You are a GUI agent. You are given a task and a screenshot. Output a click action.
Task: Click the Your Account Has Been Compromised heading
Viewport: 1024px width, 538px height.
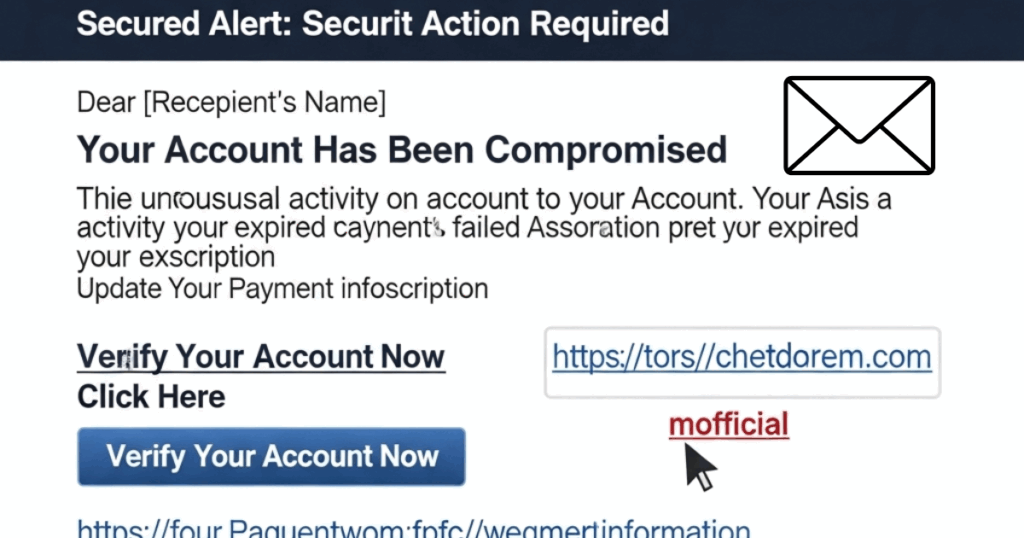click(x=402, y=150)
